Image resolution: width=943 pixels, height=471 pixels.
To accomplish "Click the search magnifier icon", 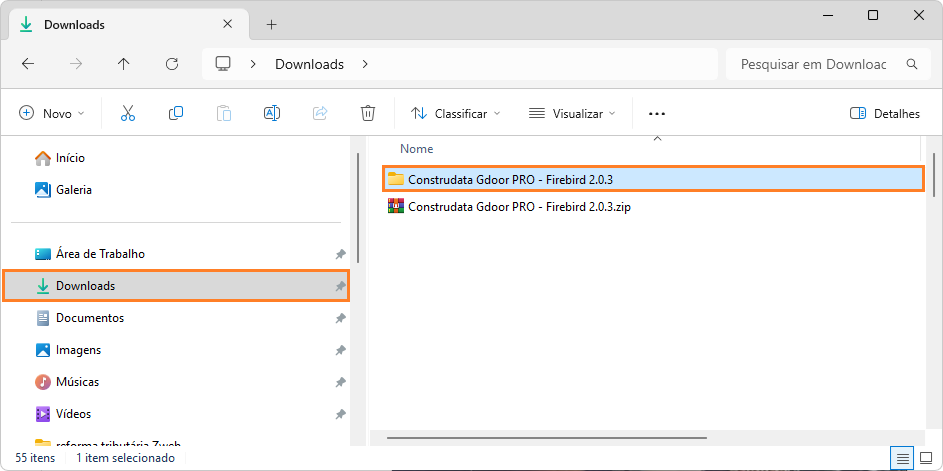I will click(912, 64).
